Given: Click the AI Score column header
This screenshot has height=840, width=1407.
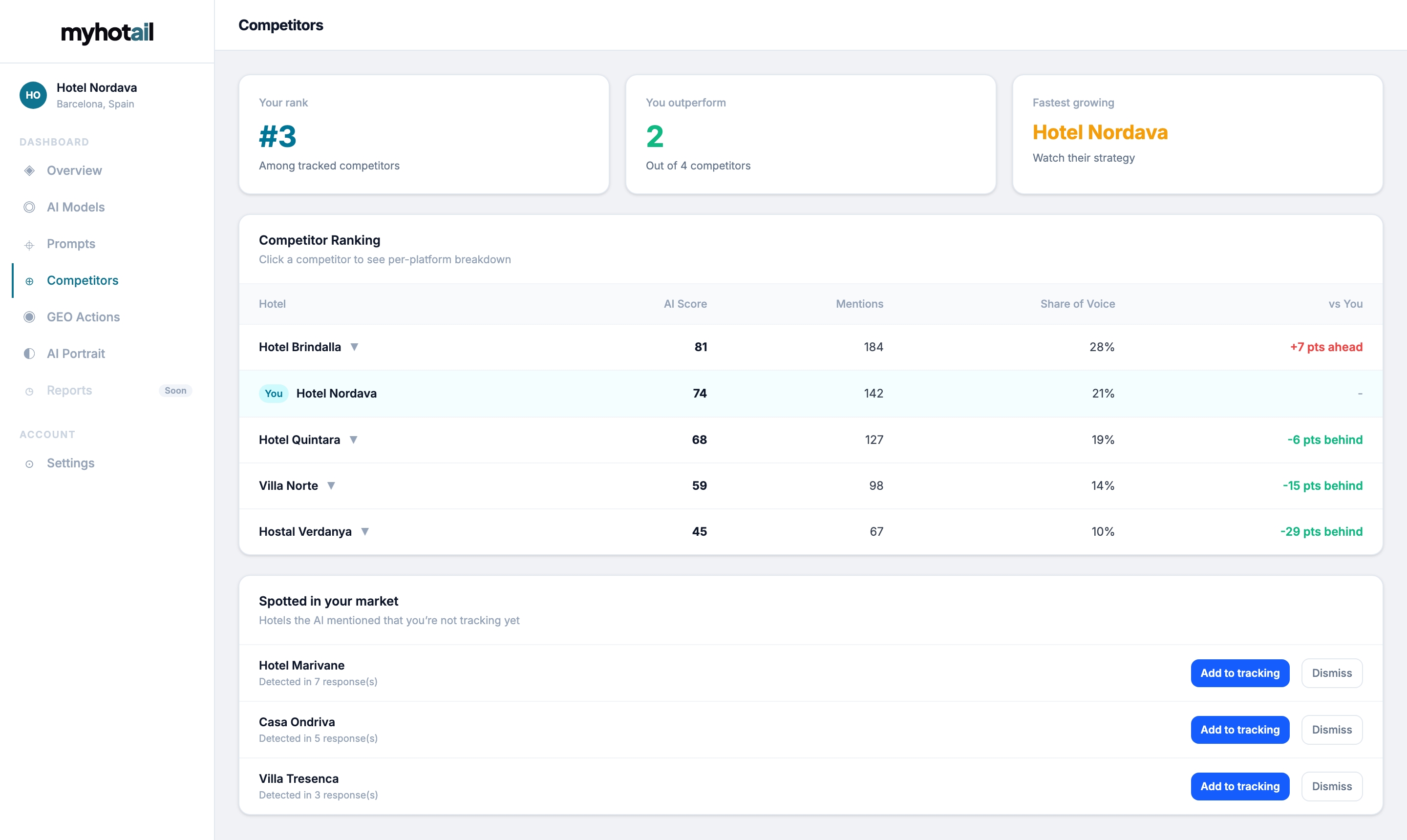Looking at the screenshot, I should coord(685,304).
